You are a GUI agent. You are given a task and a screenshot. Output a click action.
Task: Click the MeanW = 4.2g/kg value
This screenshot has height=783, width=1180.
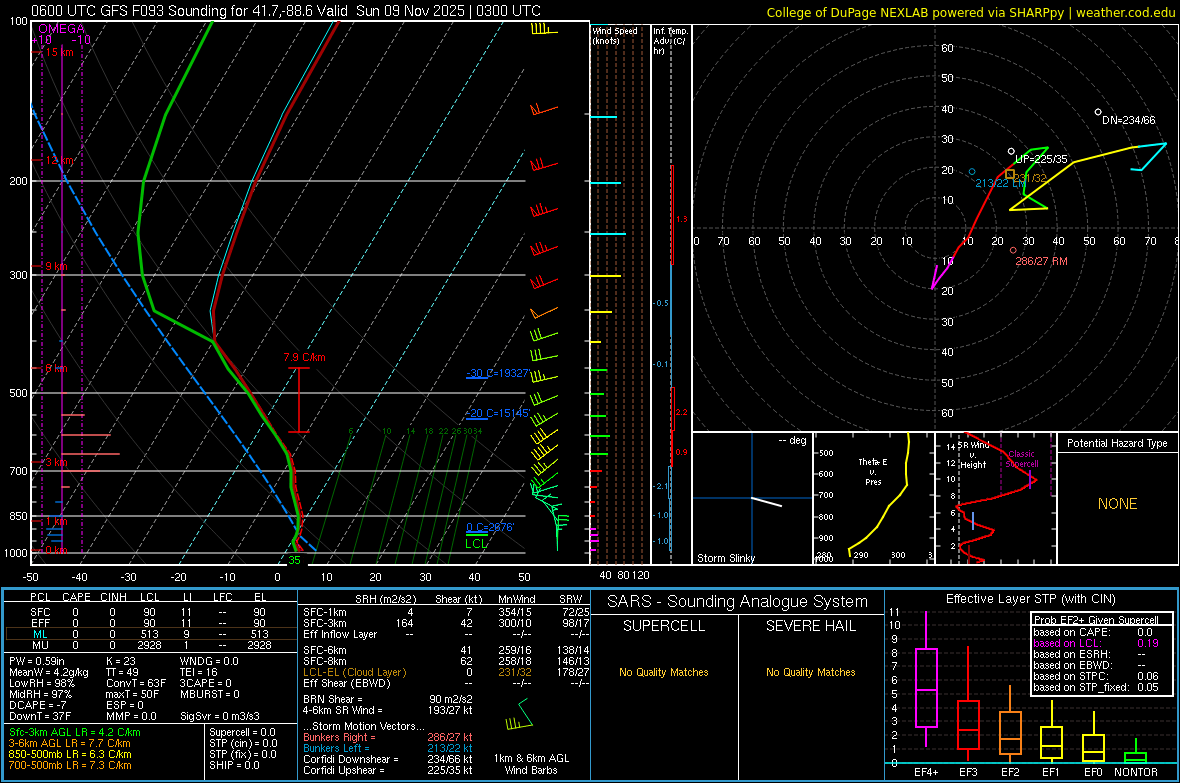(x=49, y=672)
